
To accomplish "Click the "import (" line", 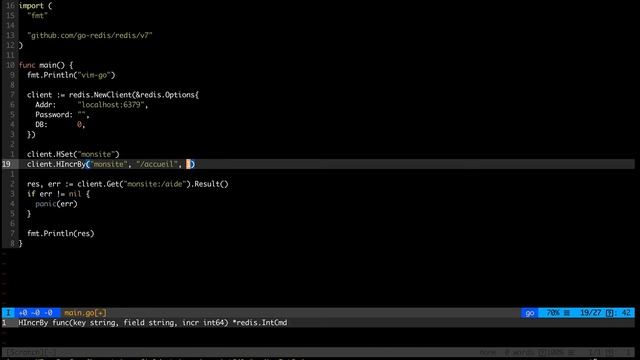I will 36,6.
